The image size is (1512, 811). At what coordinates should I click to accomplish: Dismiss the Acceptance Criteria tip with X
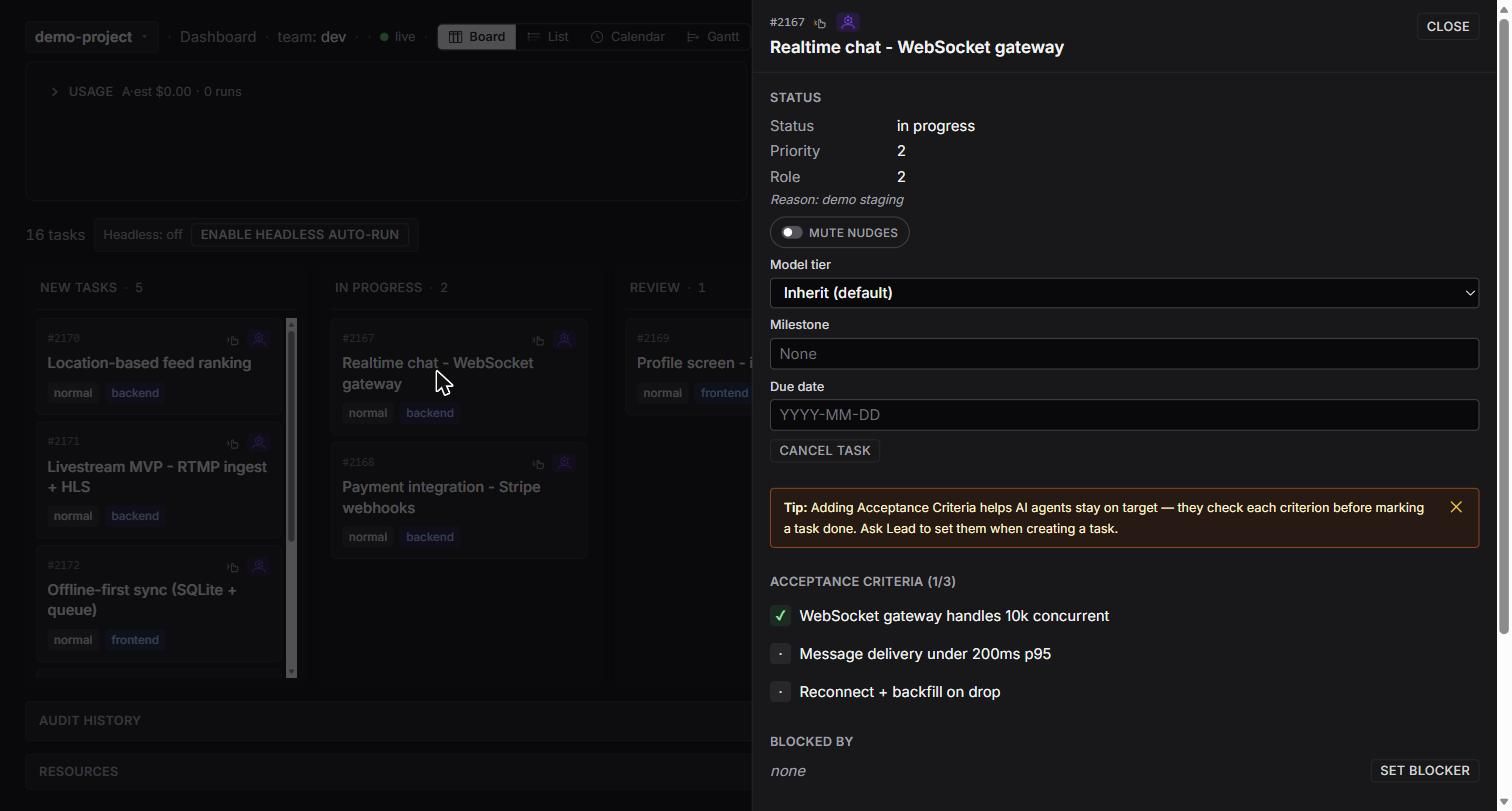[1456, 507]
